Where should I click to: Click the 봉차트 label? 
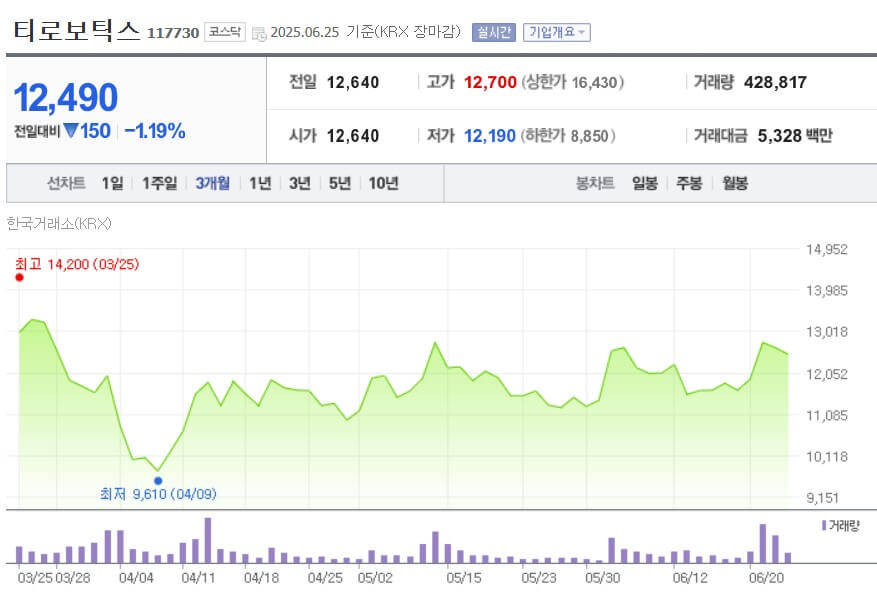[x=595, y=183]
